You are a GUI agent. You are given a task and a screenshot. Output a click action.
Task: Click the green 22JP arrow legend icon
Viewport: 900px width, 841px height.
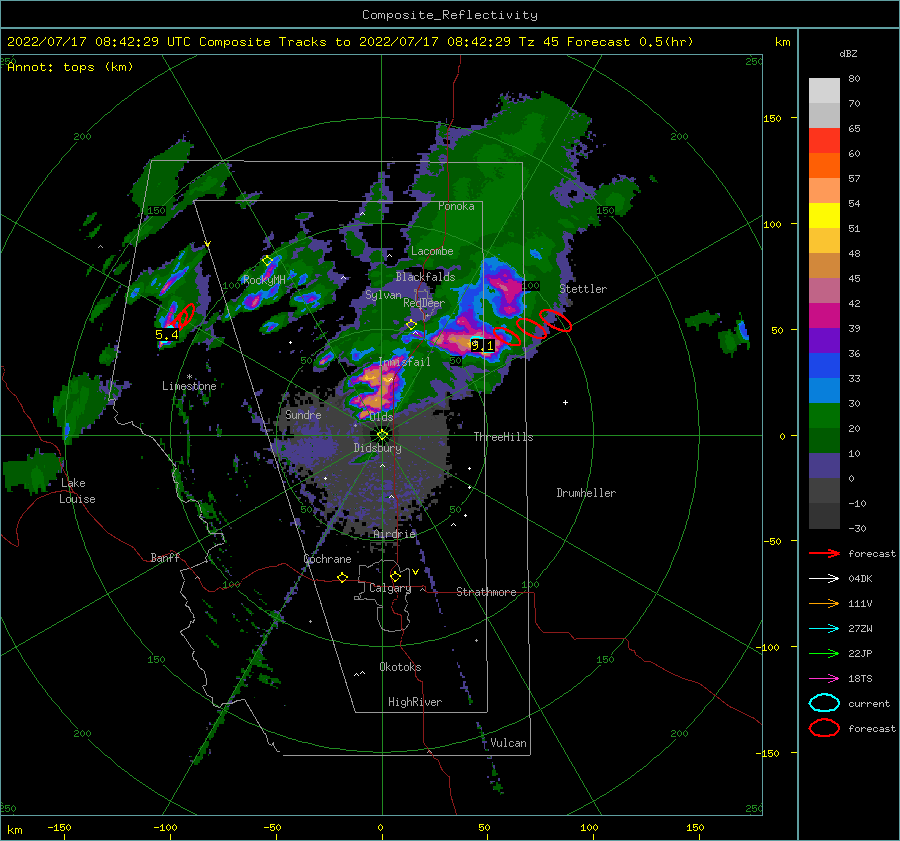(x=824, y=653)
